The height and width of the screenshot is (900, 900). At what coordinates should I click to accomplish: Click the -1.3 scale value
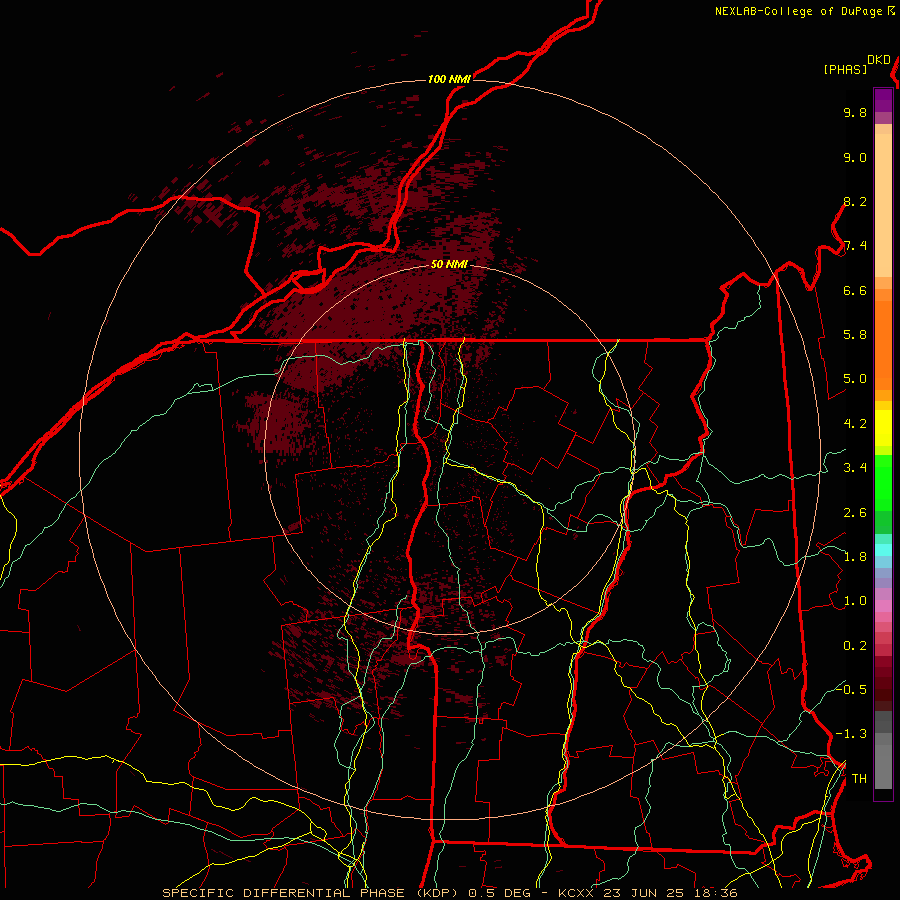click(x=851, y=734)
